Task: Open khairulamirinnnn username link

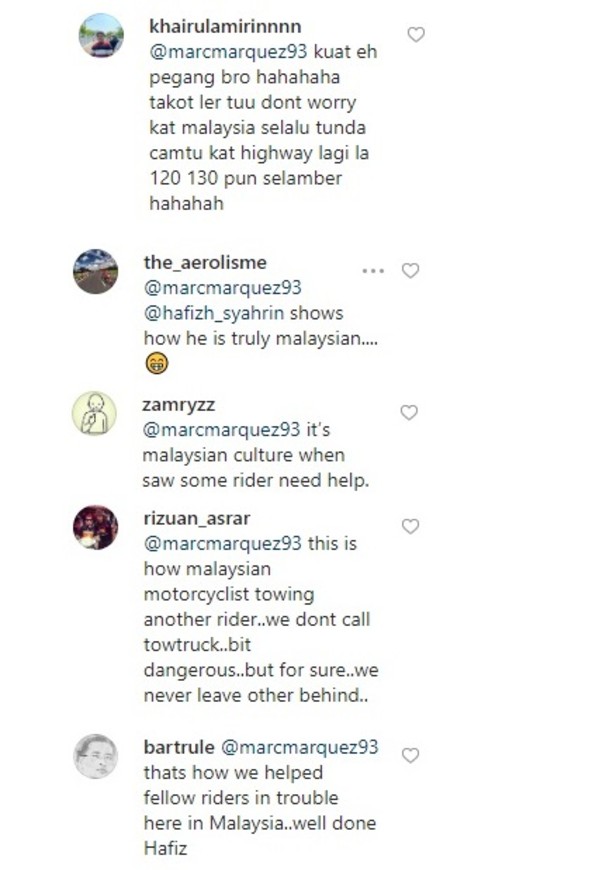Action: click(x=225, y=26)
